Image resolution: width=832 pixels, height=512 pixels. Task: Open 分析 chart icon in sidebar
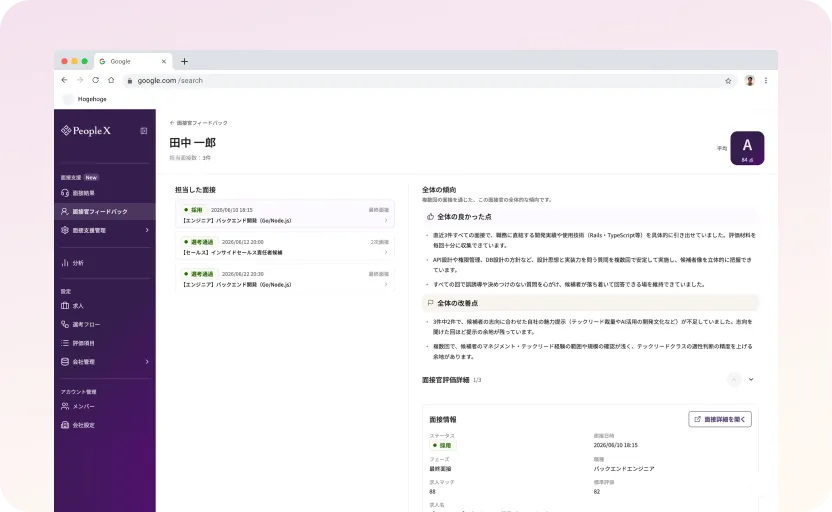click(65, 263)
